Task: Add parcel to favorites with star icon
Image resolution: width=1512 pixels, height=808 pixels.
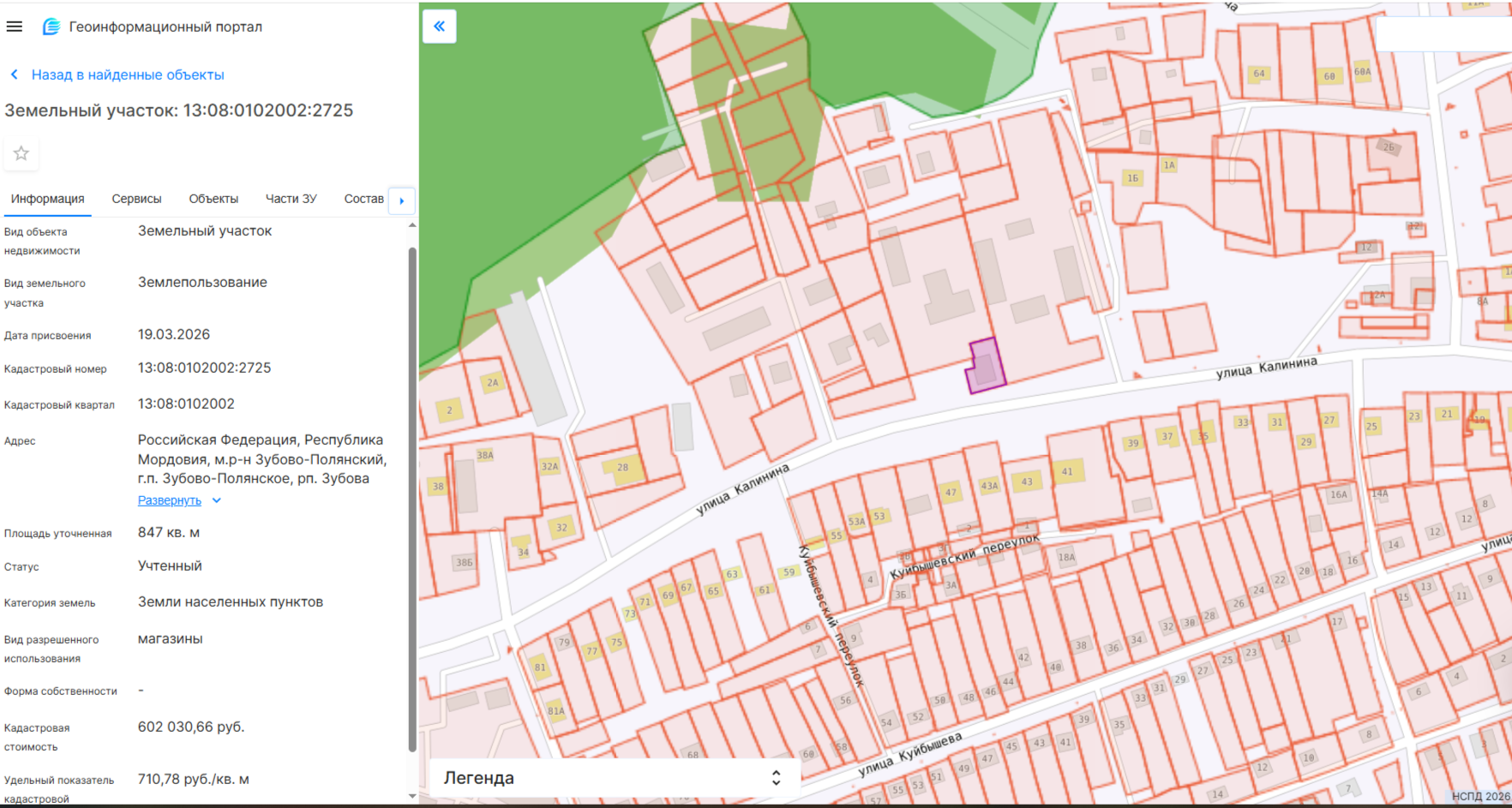Action: click(21, 153)
